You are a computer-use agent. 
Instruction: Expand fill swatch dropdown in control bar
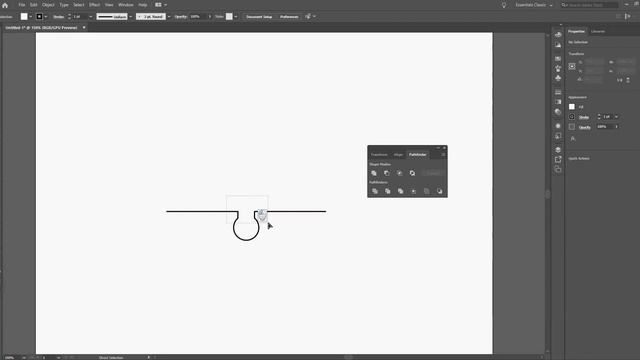(x=31, y=17)
